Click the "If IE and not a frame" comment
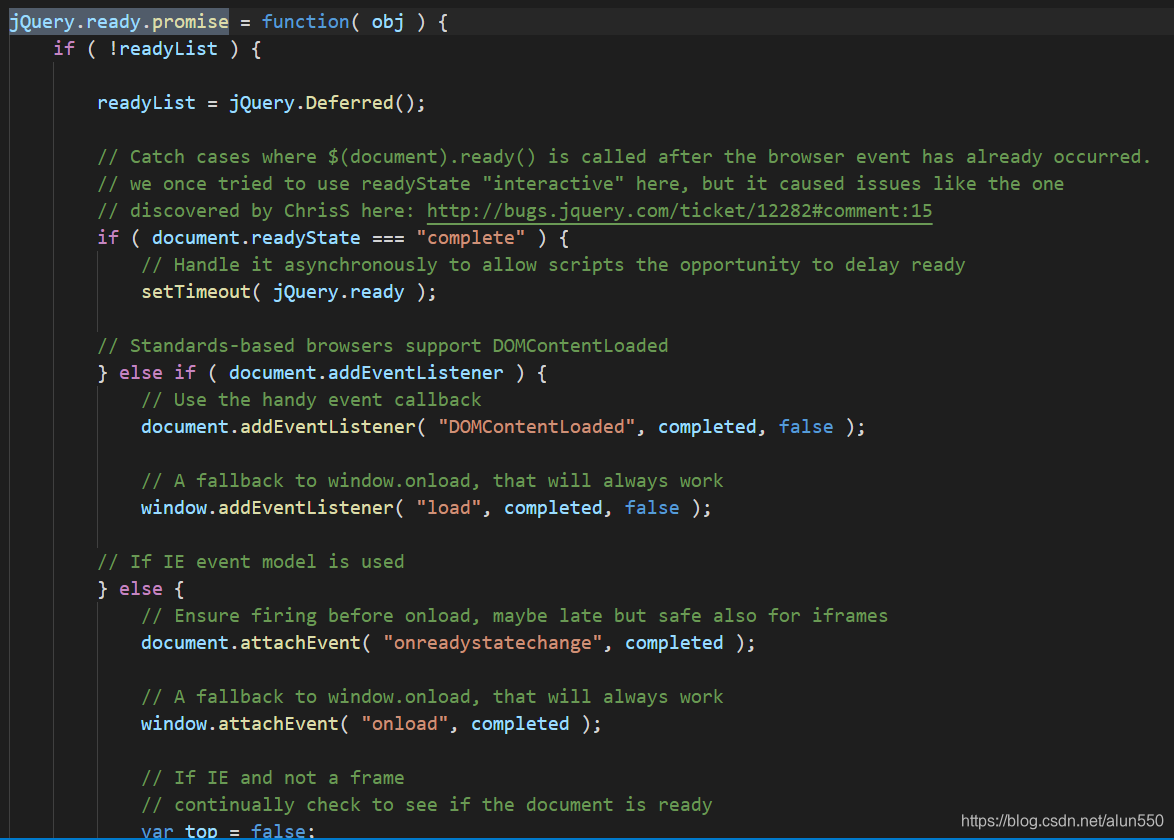1174x840 pixels. click(273, 778)
